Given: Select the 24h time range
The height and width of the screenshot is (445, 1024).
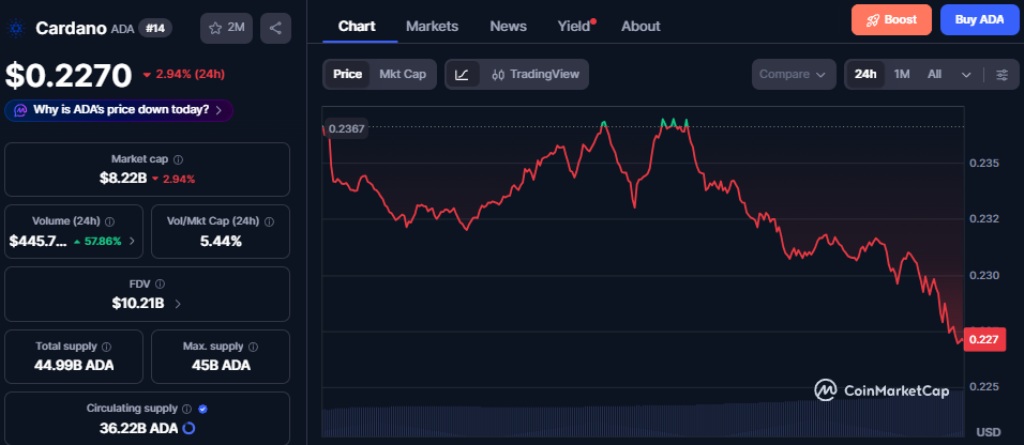Looking at the screenshot, I should click(865, 74).
